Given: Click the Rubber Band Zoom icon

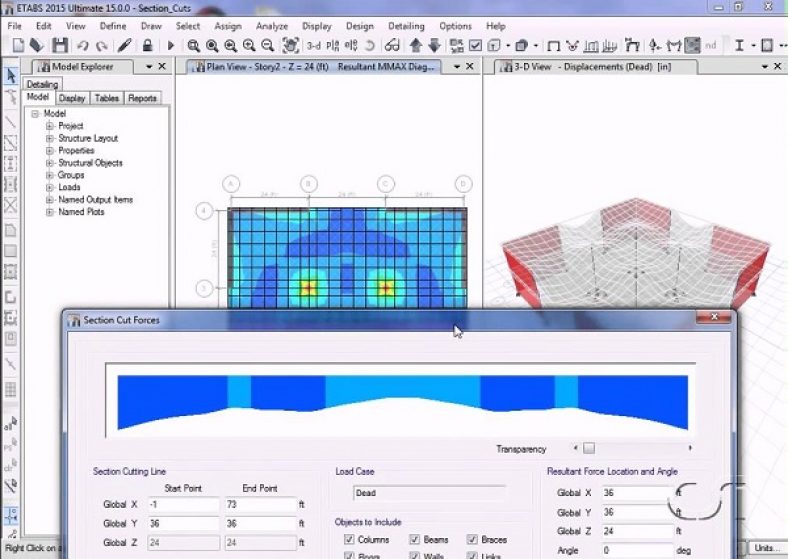Looking at the screenshot, I should [193, 46].
